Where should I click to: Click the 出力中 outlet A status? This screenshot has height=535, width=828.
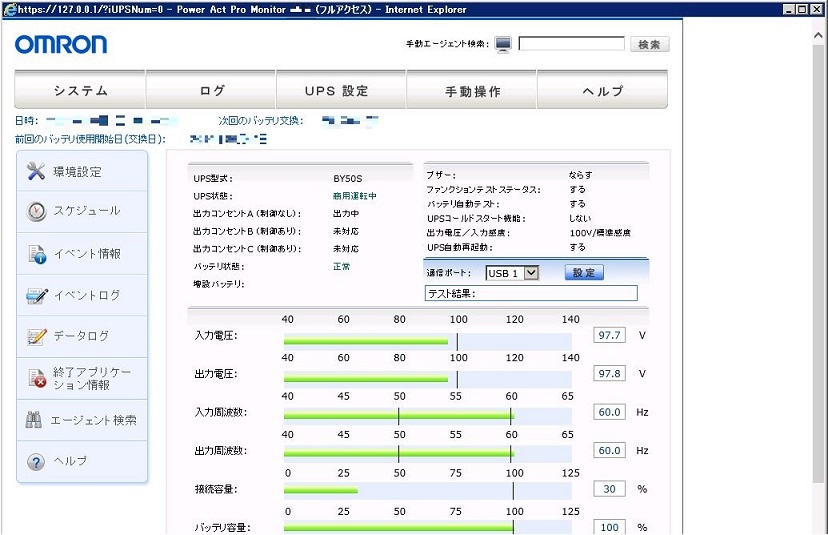346,213
